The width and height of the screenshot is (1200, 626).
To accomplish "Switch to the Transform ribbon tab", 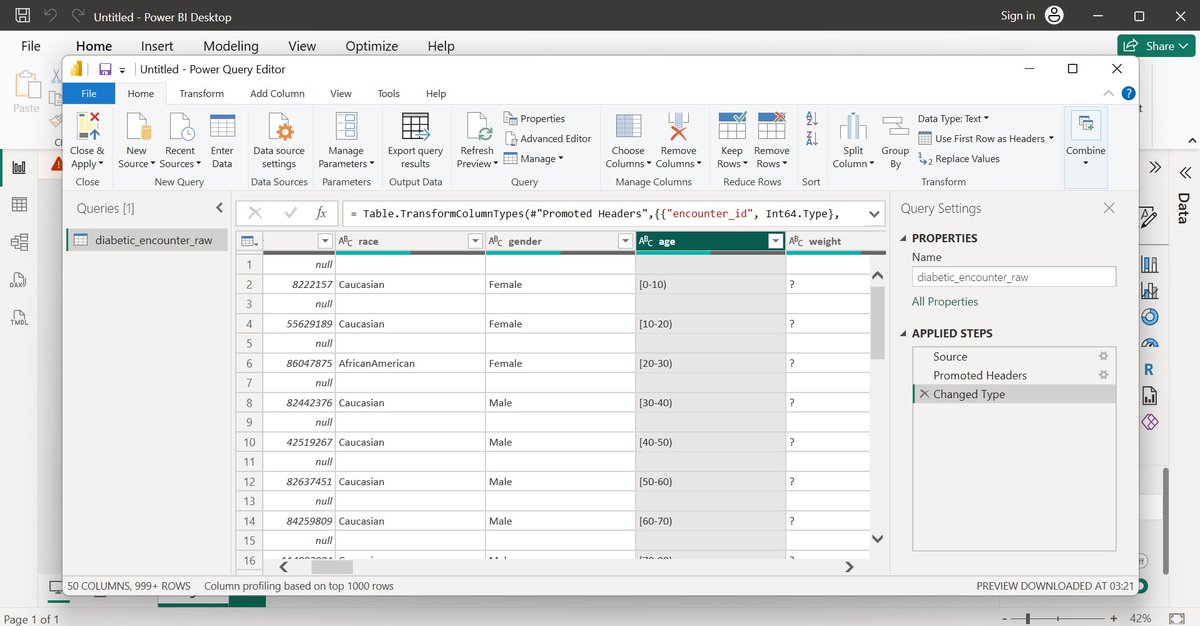I will coord(201,93).
